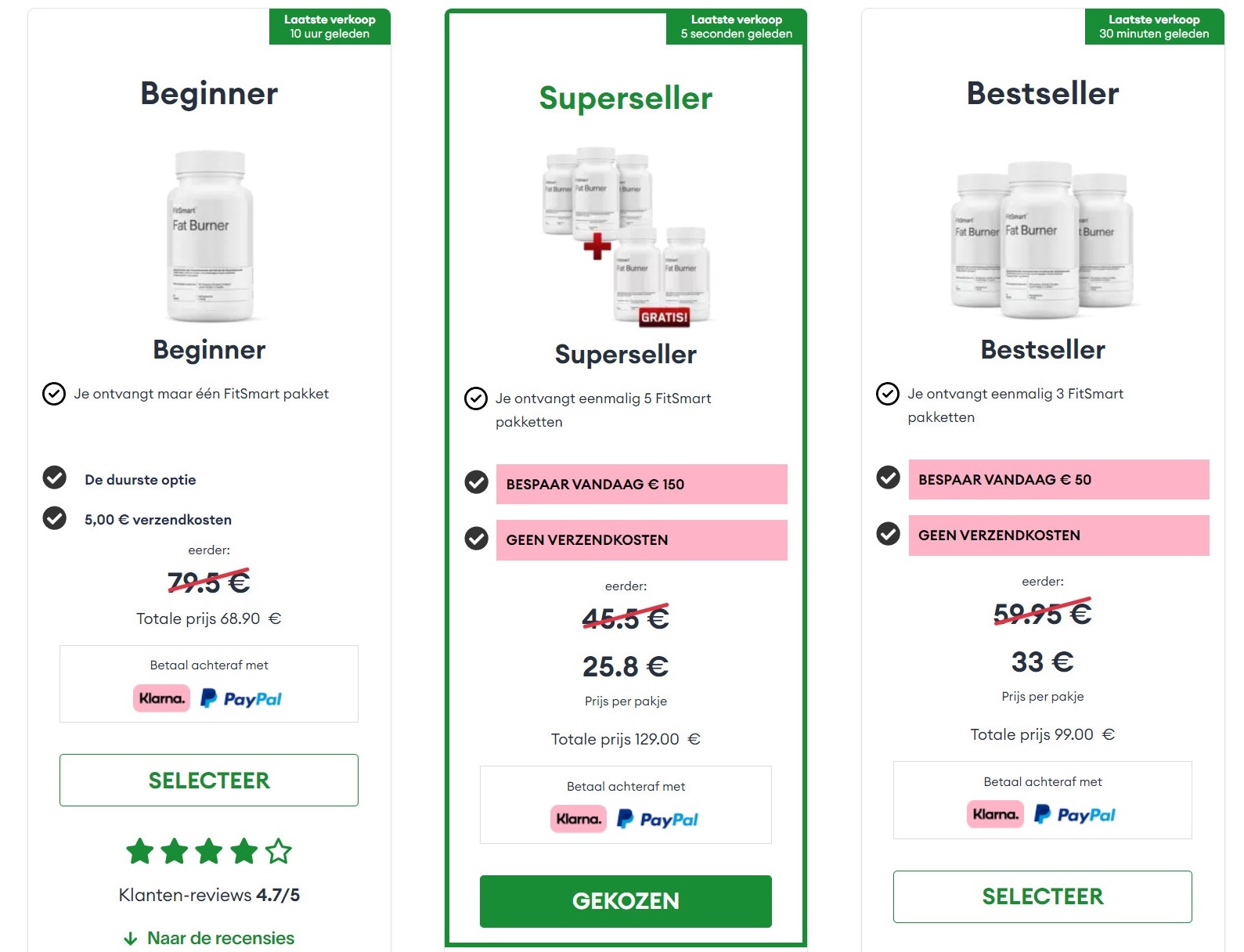Click the PayPal icon under Bestseller

point(1076,814)
